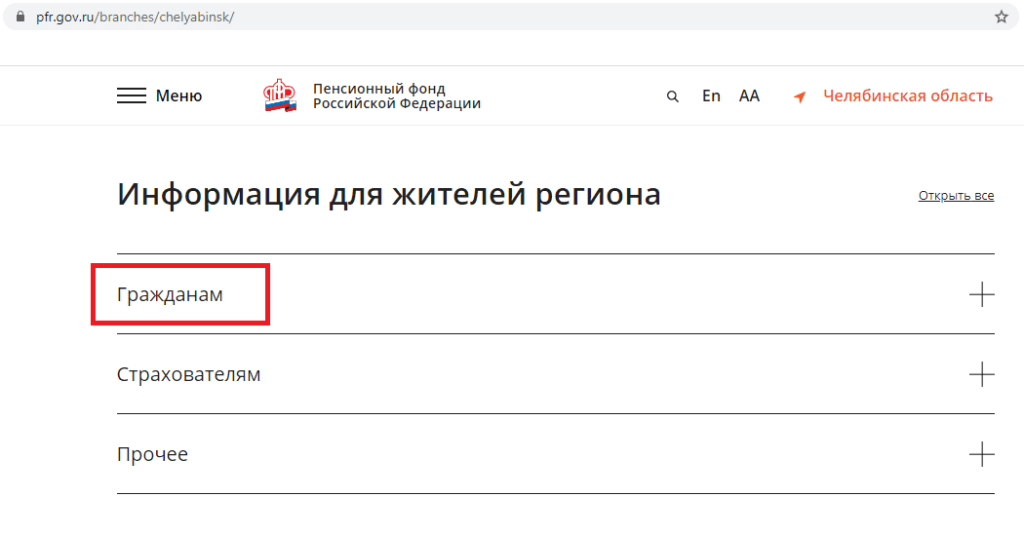Open the hamburger Menu icon

click(x=131, y=96)
